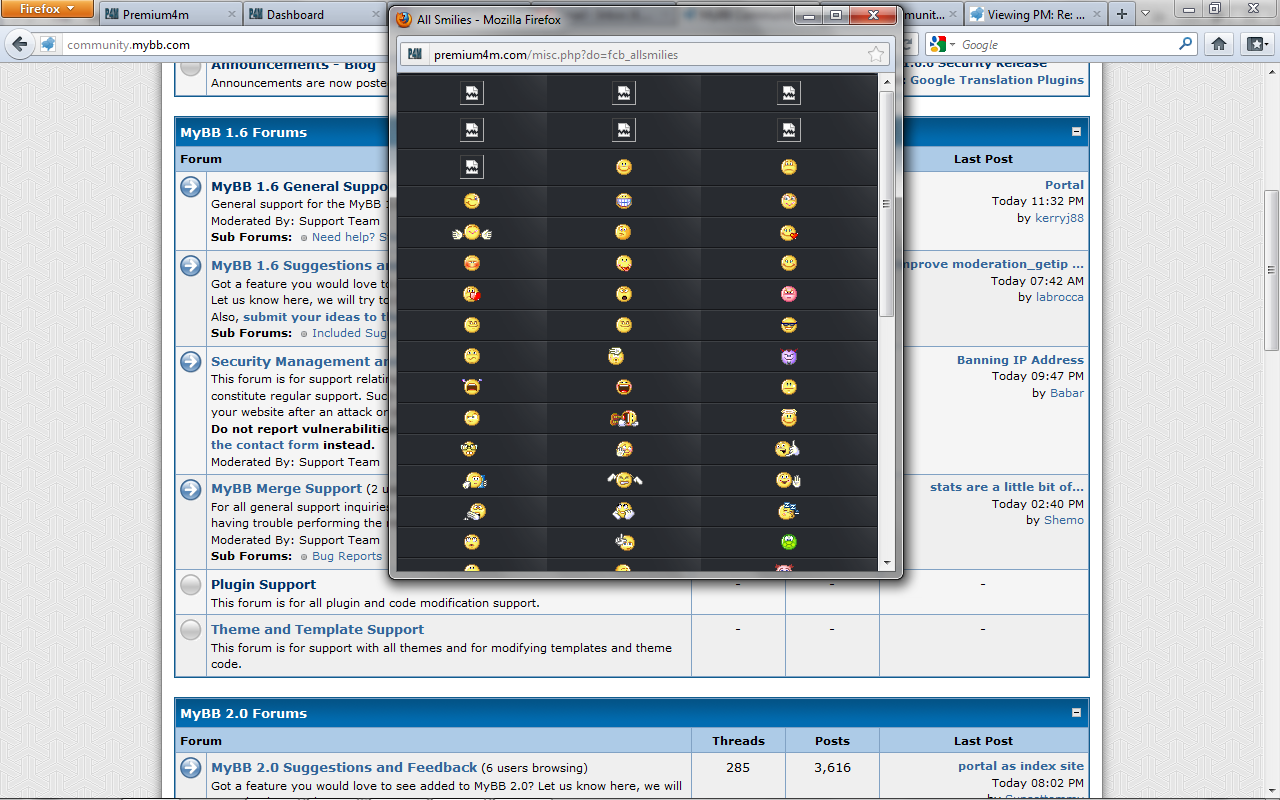Click the smilies popup scrollbar up arrow
The height and width of the screenshot is (800, 1280).
[x=886, y=82]
